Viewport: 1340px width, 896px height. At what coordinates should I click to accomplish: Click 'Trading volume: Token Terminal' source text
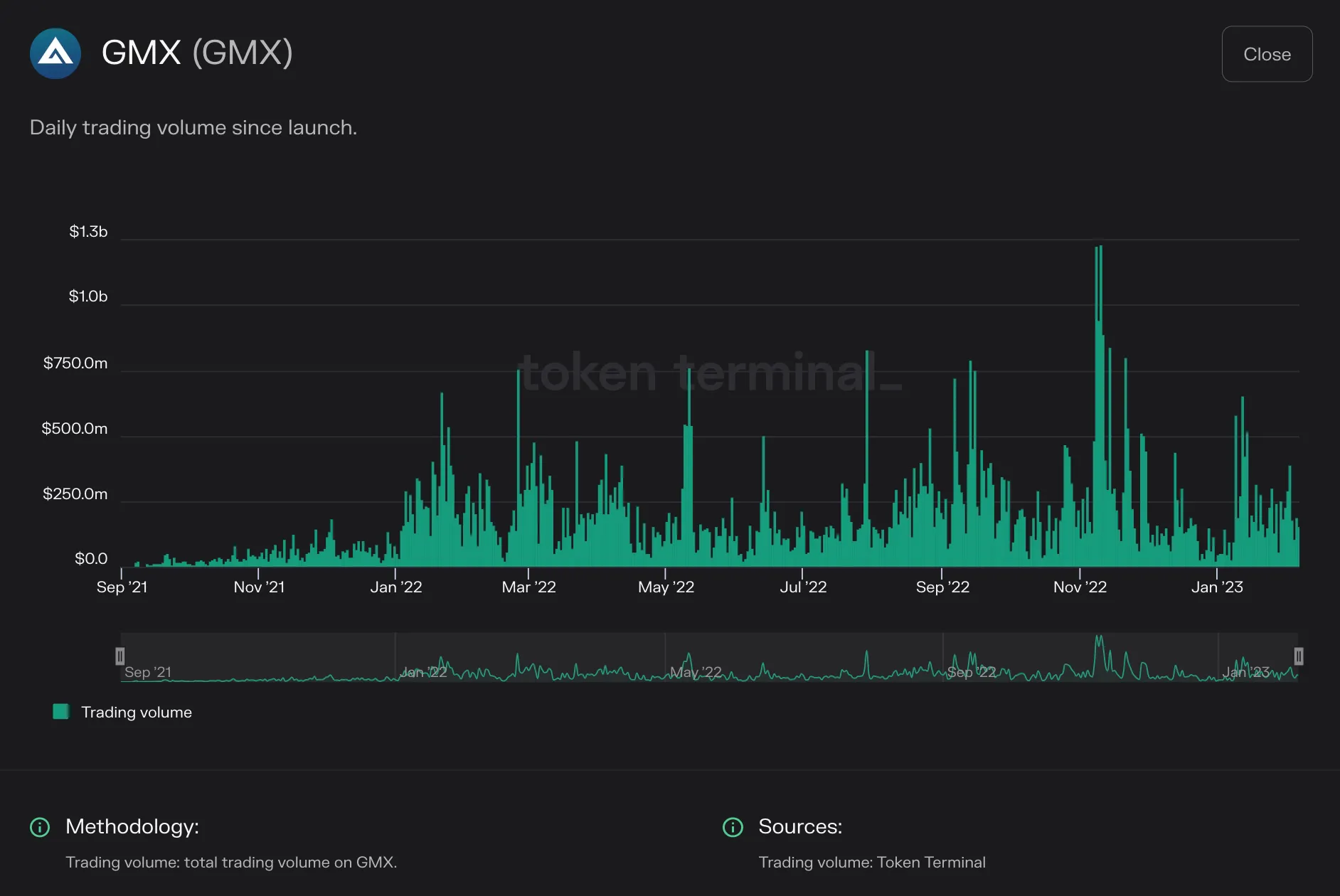point(872,862)
